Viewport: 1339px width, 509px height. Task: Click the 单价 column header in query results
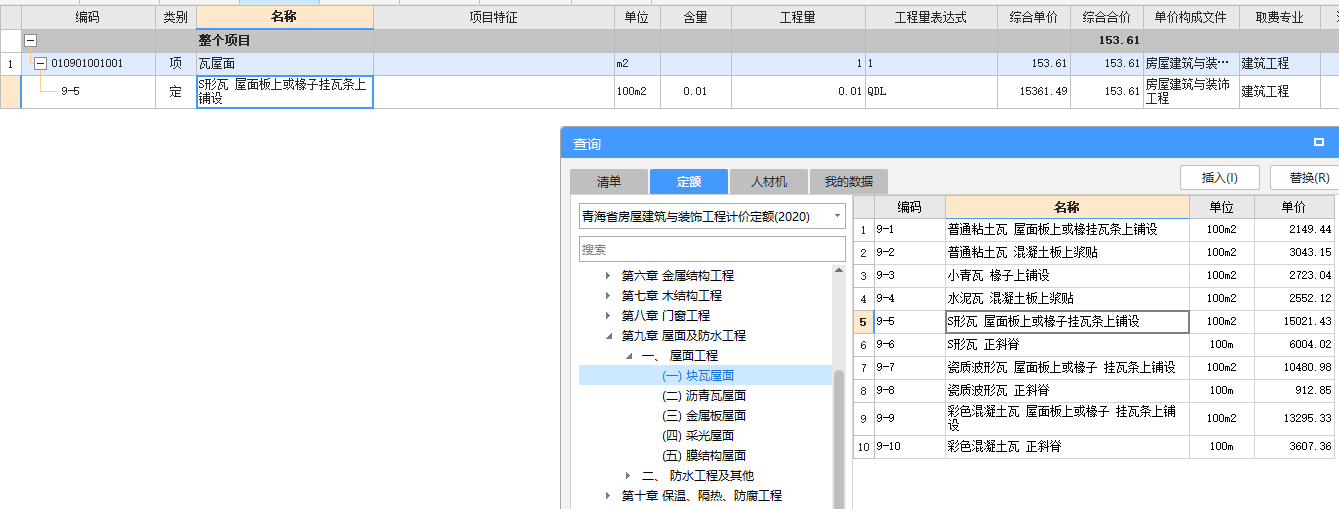(x=1293, y=207)
